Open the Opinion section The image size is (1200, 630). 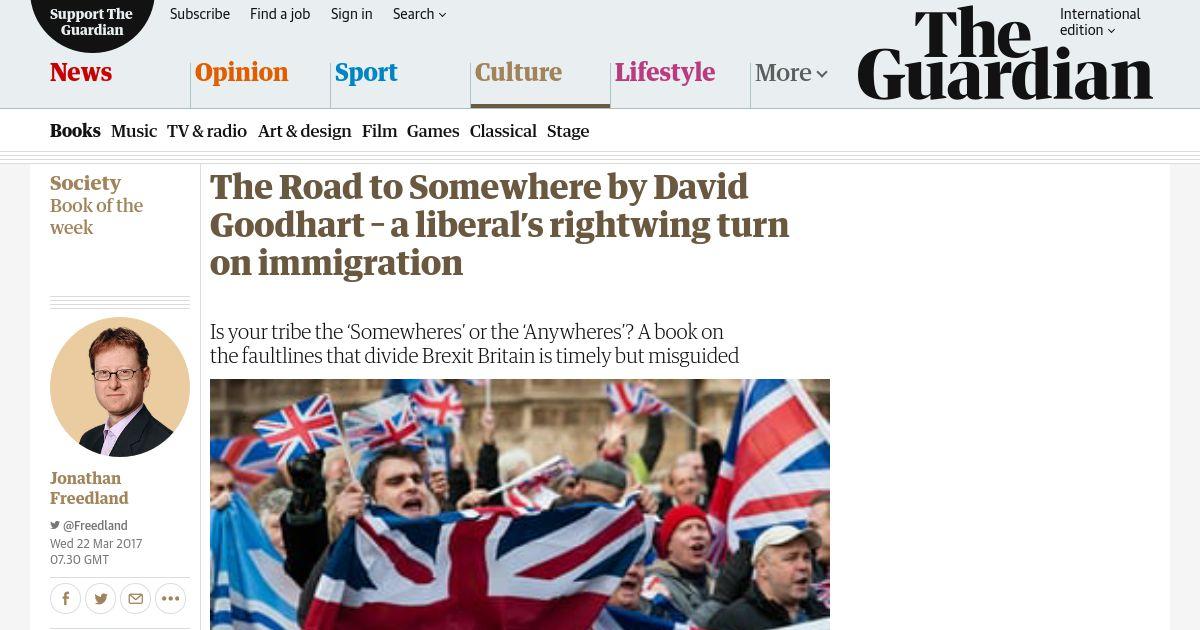click(x=241, y=72)
